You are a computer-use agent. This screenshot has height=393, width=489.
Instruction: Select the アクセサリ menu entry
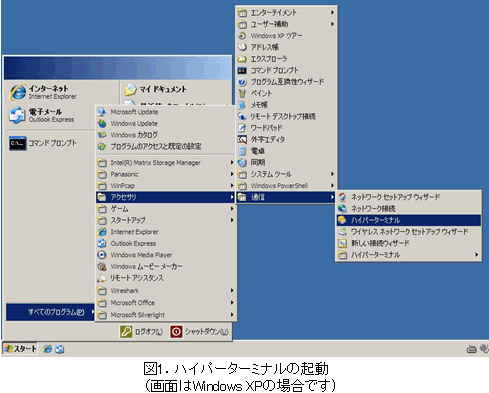(166, 197)
